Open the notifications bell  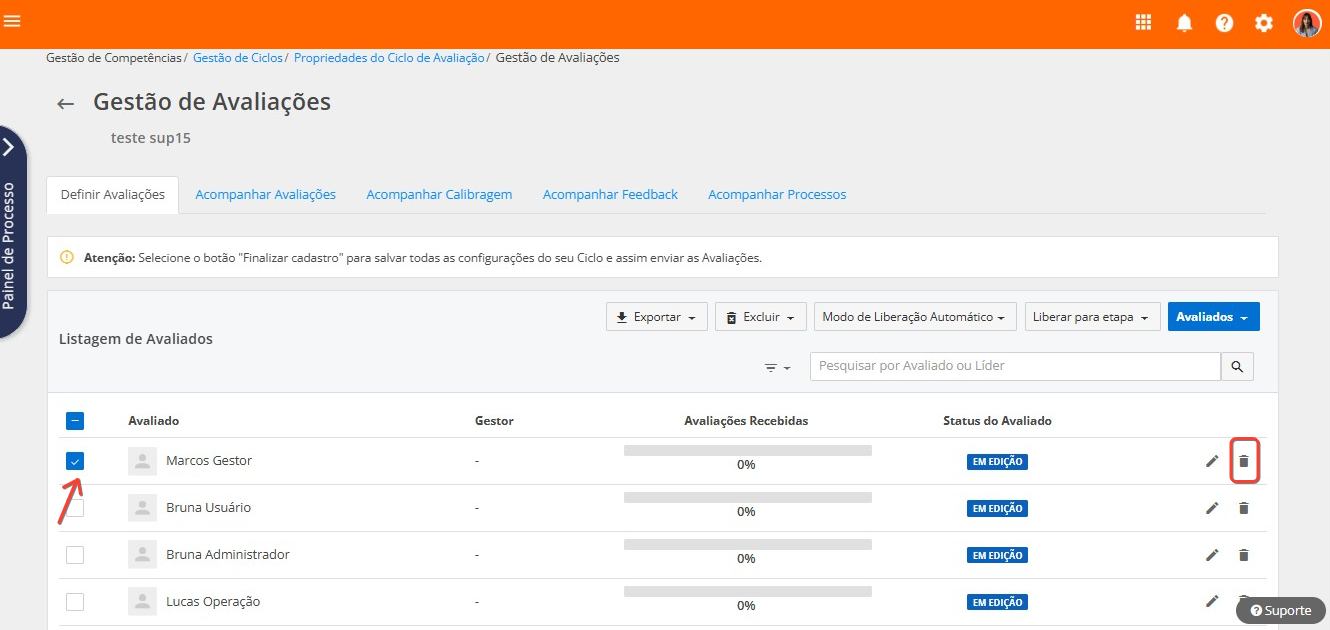click(x=1184, y=23)
